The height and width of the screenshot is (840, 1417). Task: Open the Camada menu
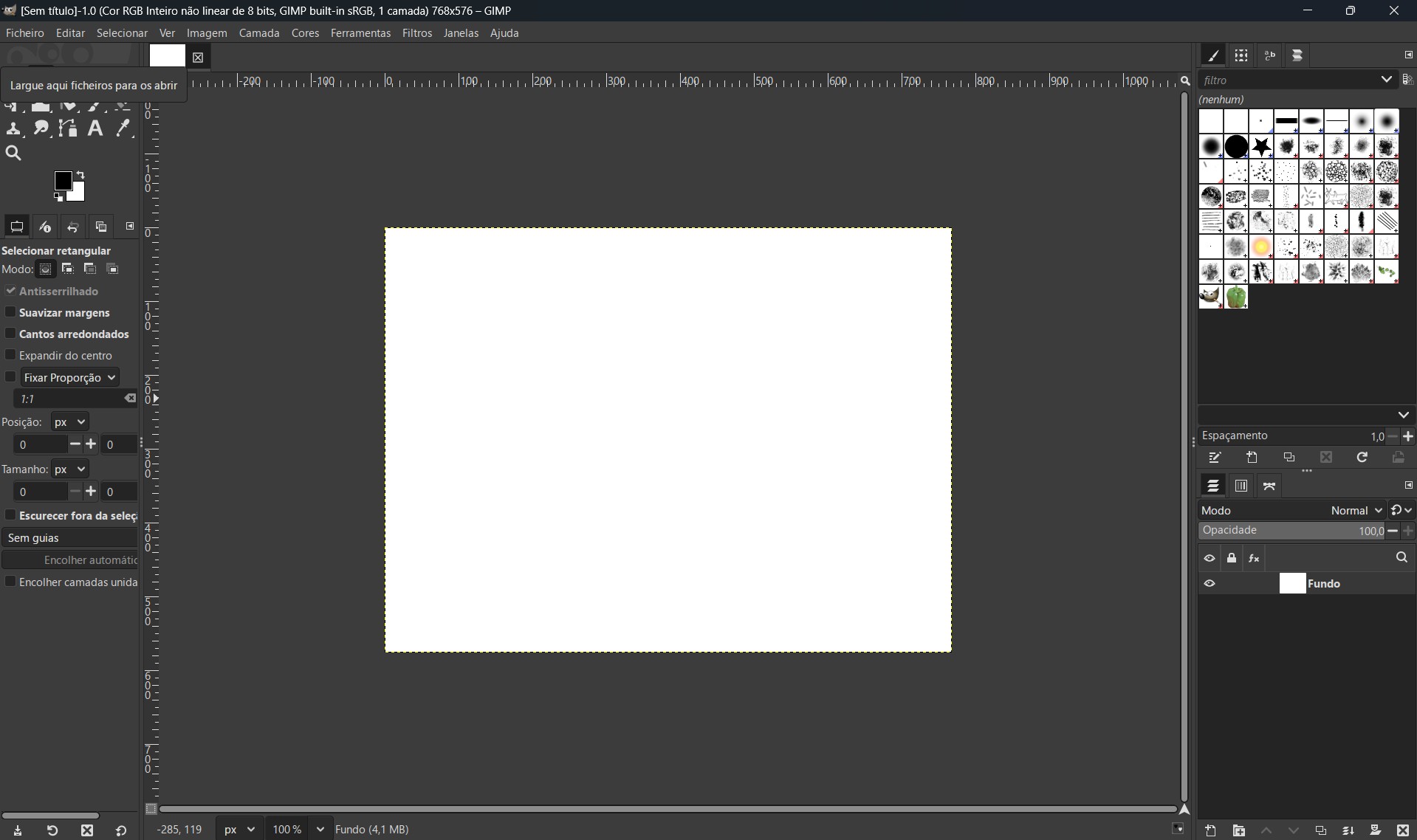point(259,33)
